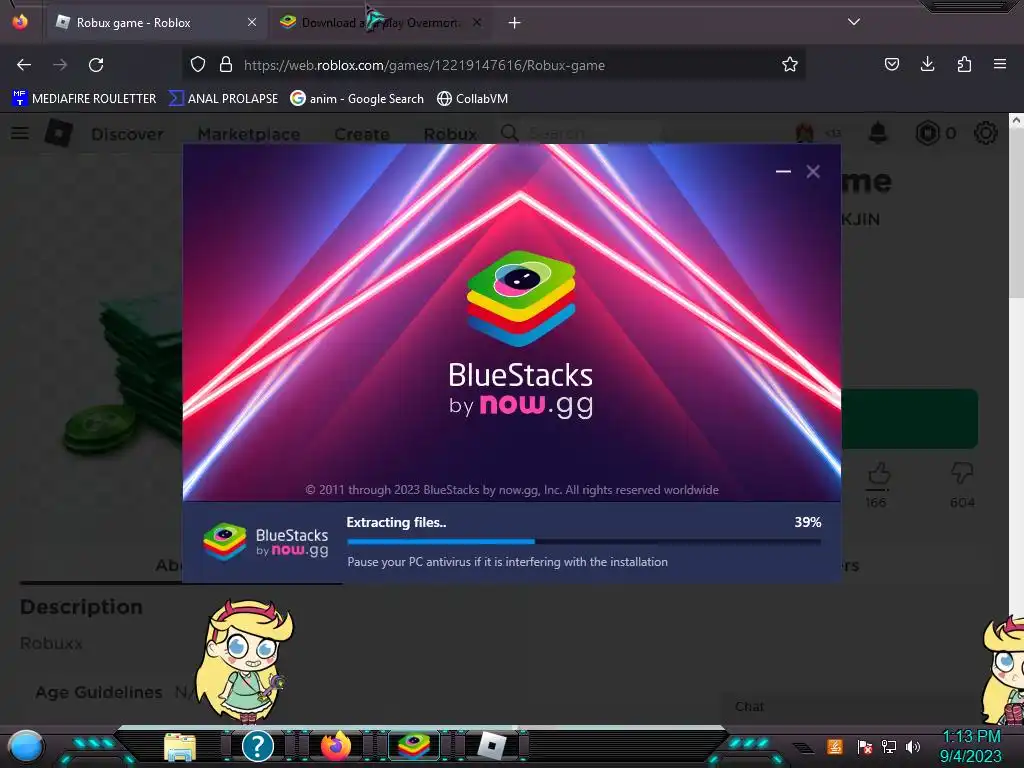Screen dimensions: 1024x768
Task: Open the CollabVM bookmark
Action: [x=472, y=99]
